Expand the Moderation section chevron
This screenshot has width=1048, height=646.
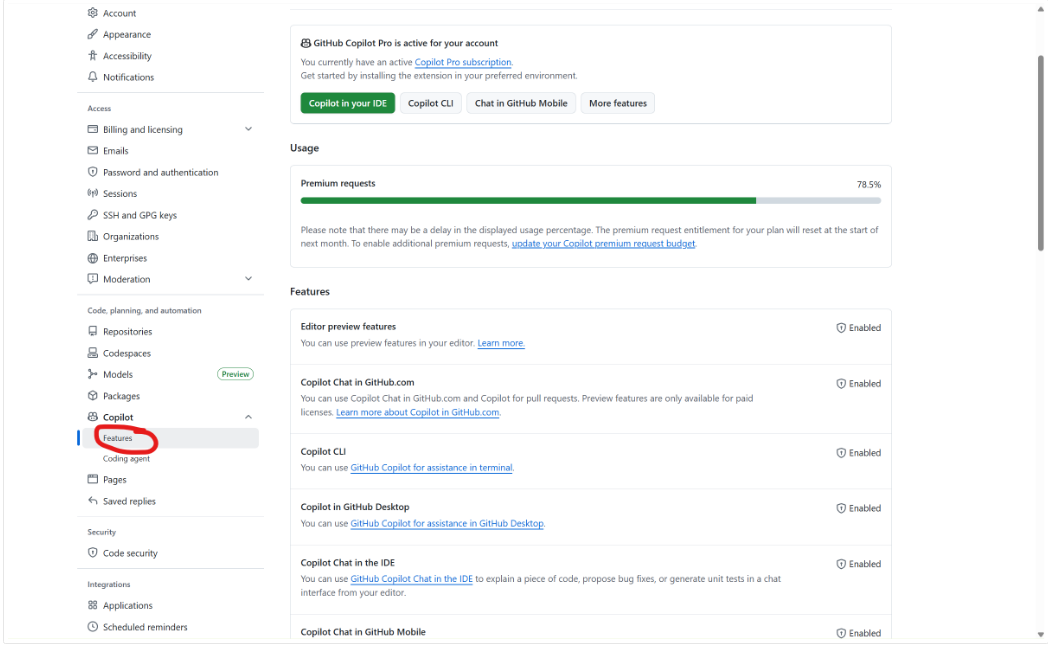coord(249,279)
